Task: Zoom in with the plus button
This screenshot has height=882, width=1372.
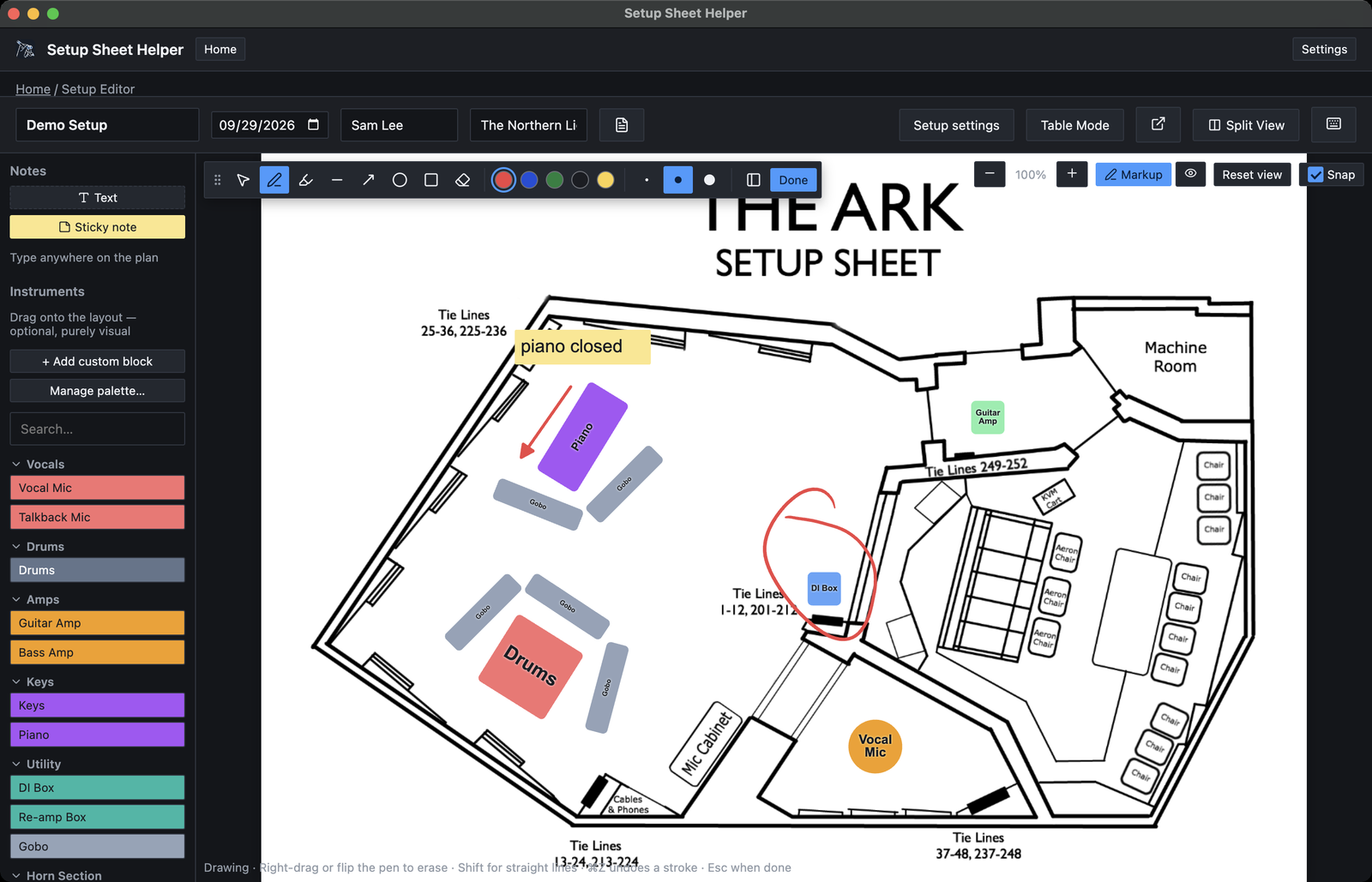Action: tap(1072, 174)
